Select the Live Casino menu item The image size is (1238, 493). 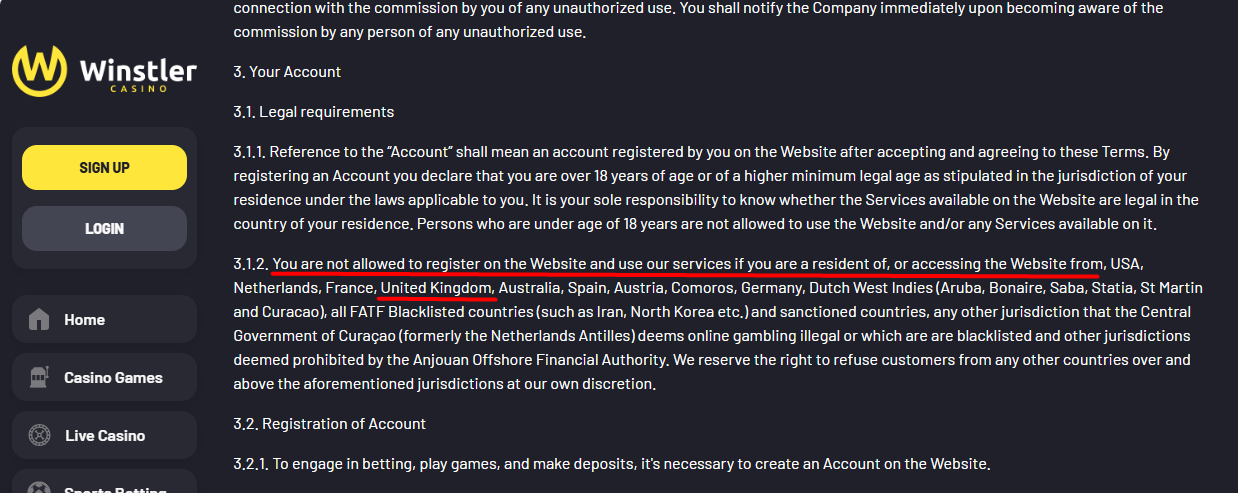point(104,436)
